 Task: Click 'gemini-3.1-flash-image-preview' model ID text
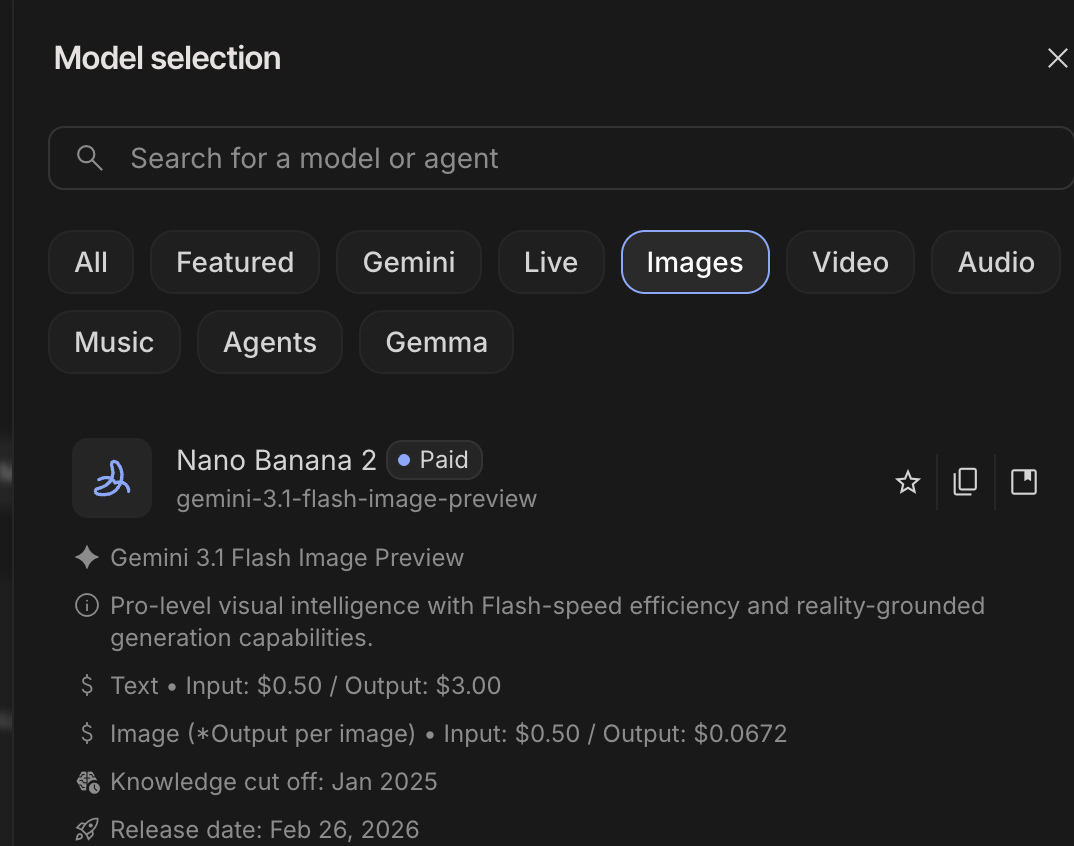tap(357, 499)
